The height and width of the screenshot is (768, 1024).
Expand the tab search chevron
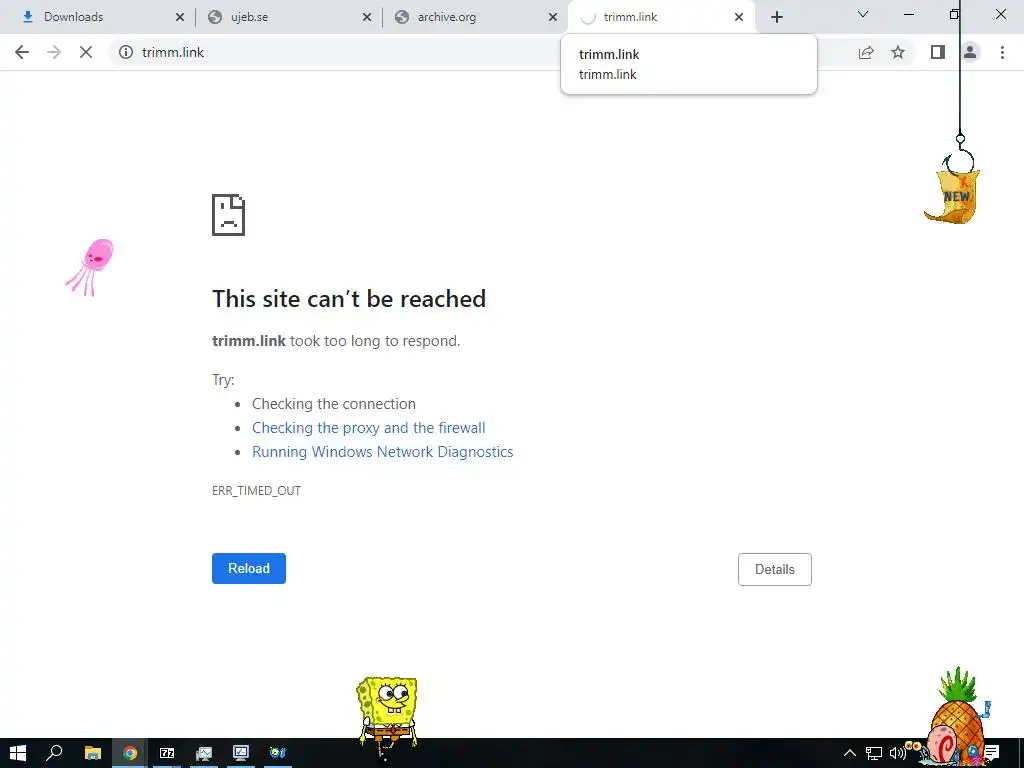click(x=863, y=14)
